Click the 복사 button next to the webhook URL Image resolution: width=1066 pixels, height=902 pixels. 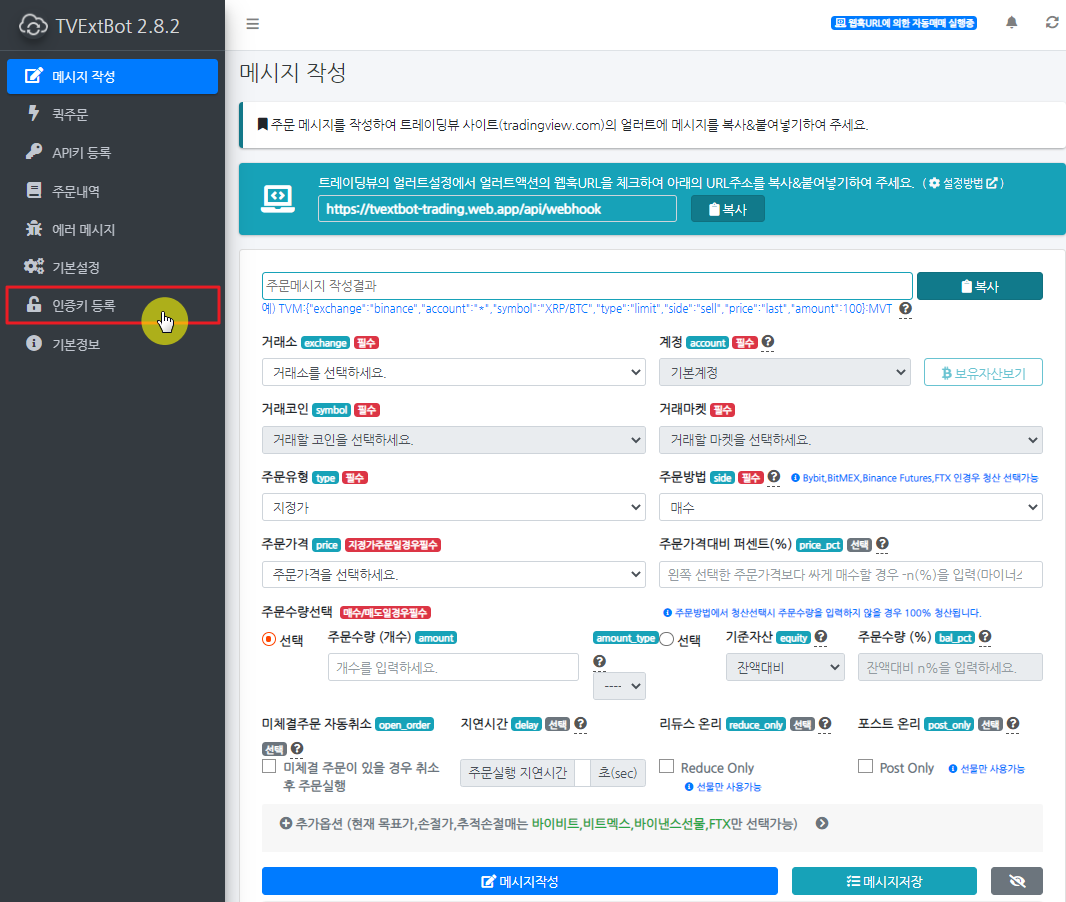click(x=727, y=208)
